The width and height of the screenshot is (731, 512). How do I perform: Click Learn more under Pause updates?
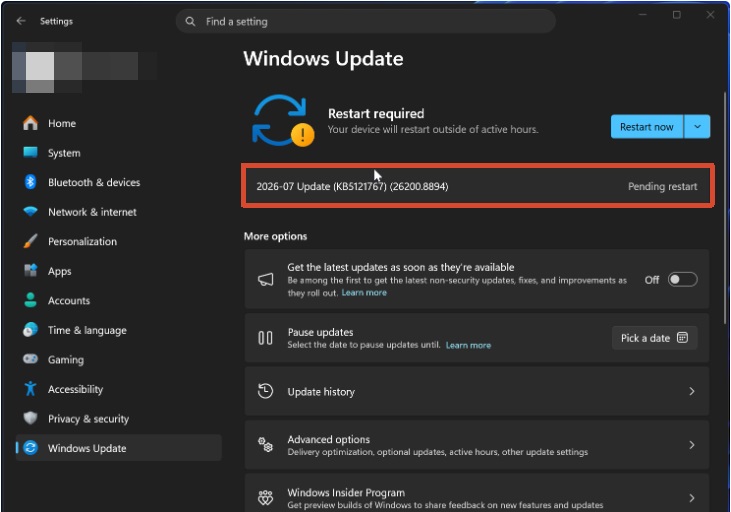pos(468,345)
